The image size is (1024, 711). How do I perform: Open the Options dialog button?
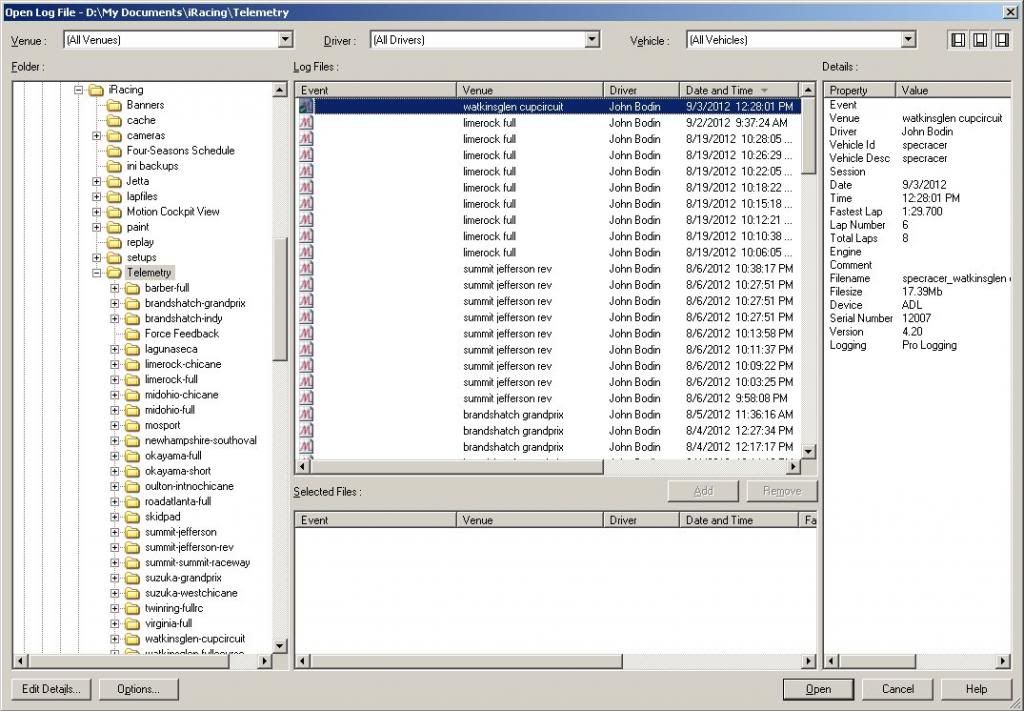point(138,689)
